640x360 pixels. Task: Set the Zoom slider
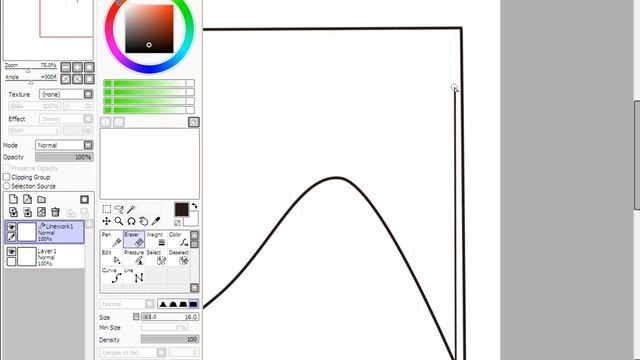31,70
